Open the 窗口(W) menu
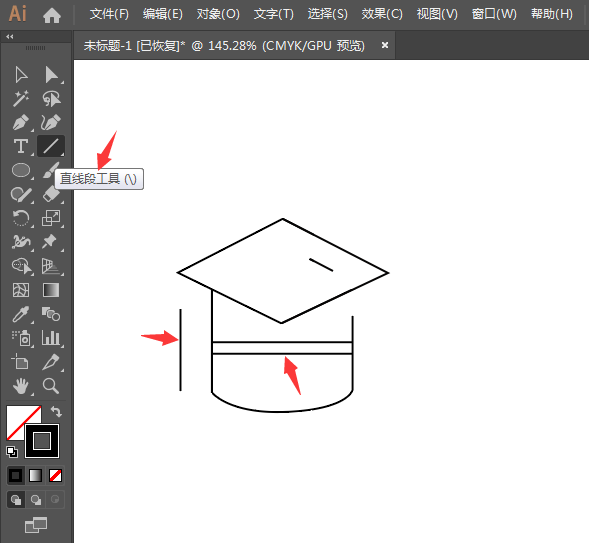Viewport: 589px width, 543px height. point(494,14)
